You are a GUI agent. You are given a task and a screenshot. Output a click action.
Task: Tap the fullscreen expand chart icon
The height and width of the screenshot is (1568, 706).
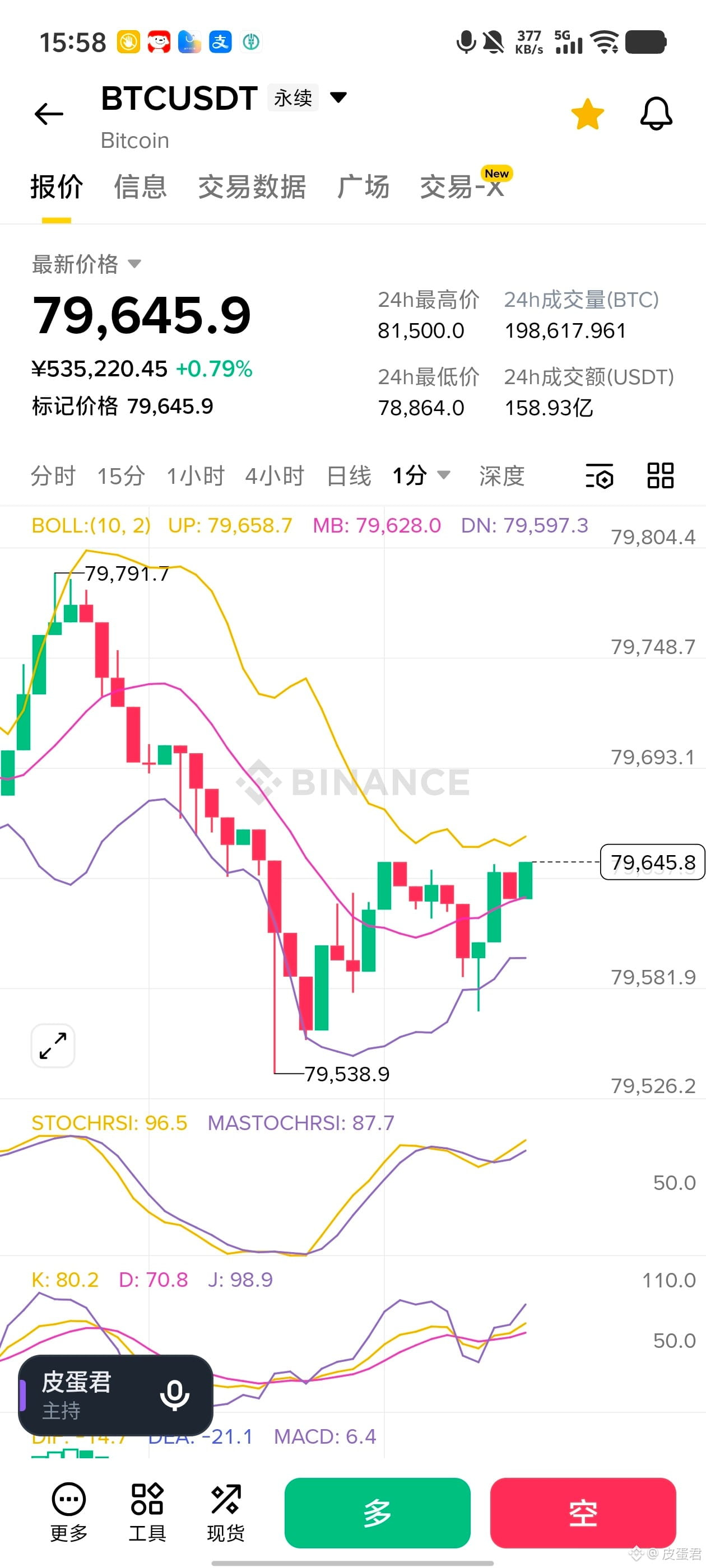pyautogui.click(x=53, y=1046)
